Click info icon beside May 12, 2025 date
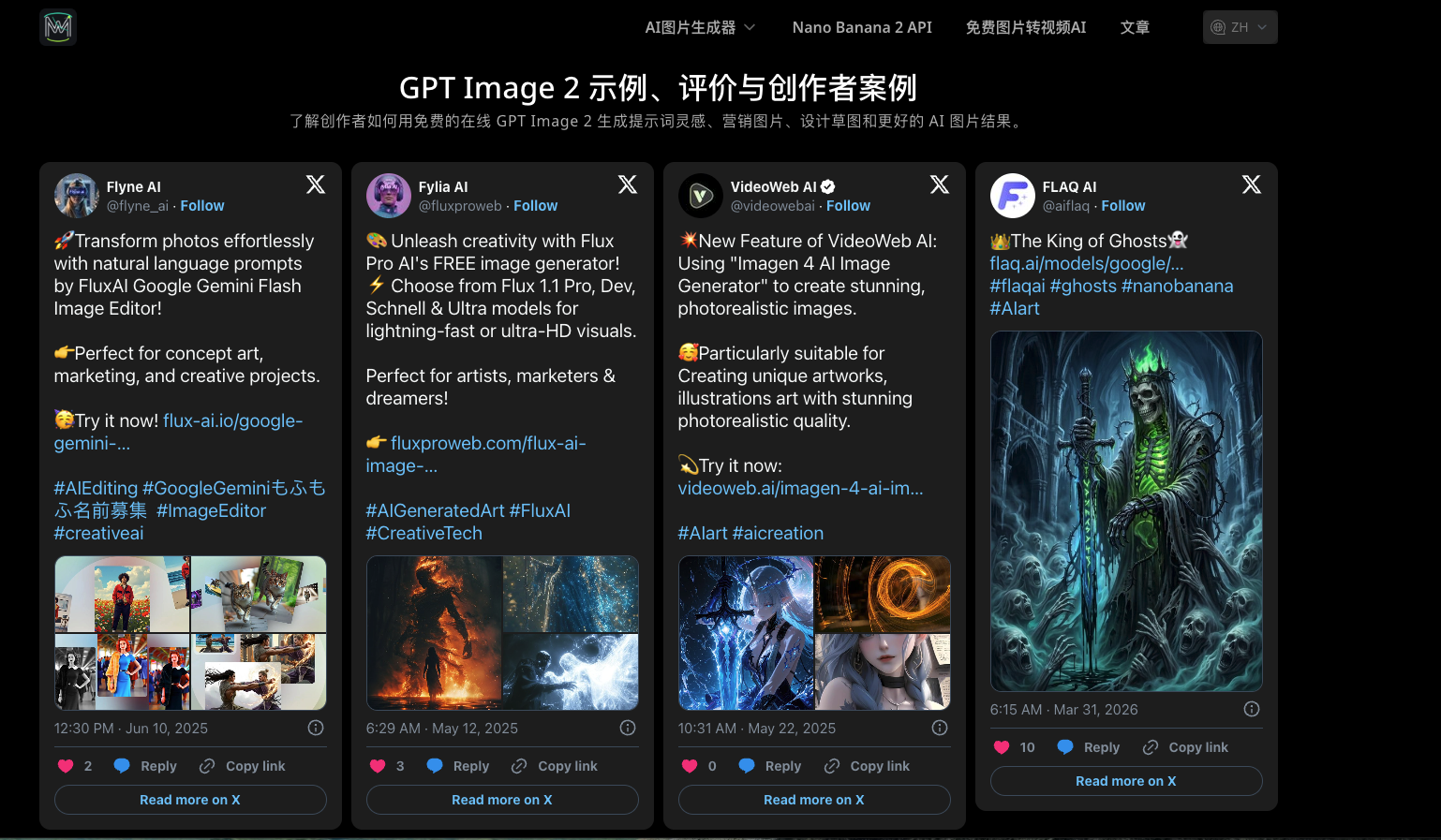 point(628,728)
